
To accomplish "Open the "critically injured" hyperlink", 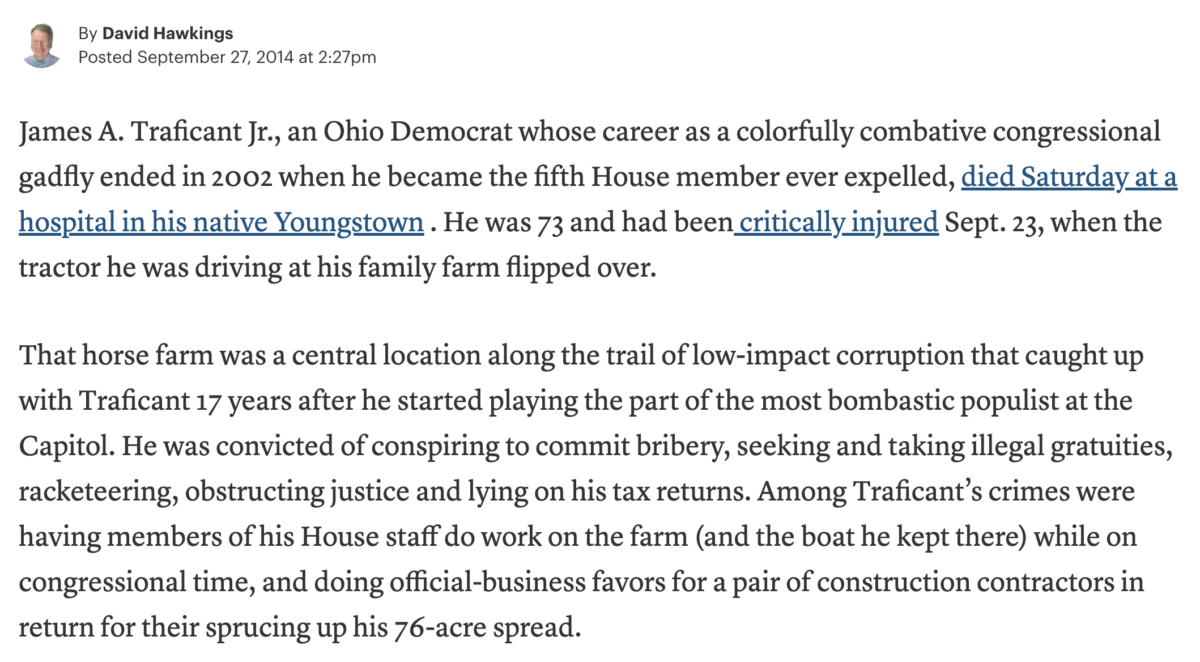I will [x=836, y=222].
